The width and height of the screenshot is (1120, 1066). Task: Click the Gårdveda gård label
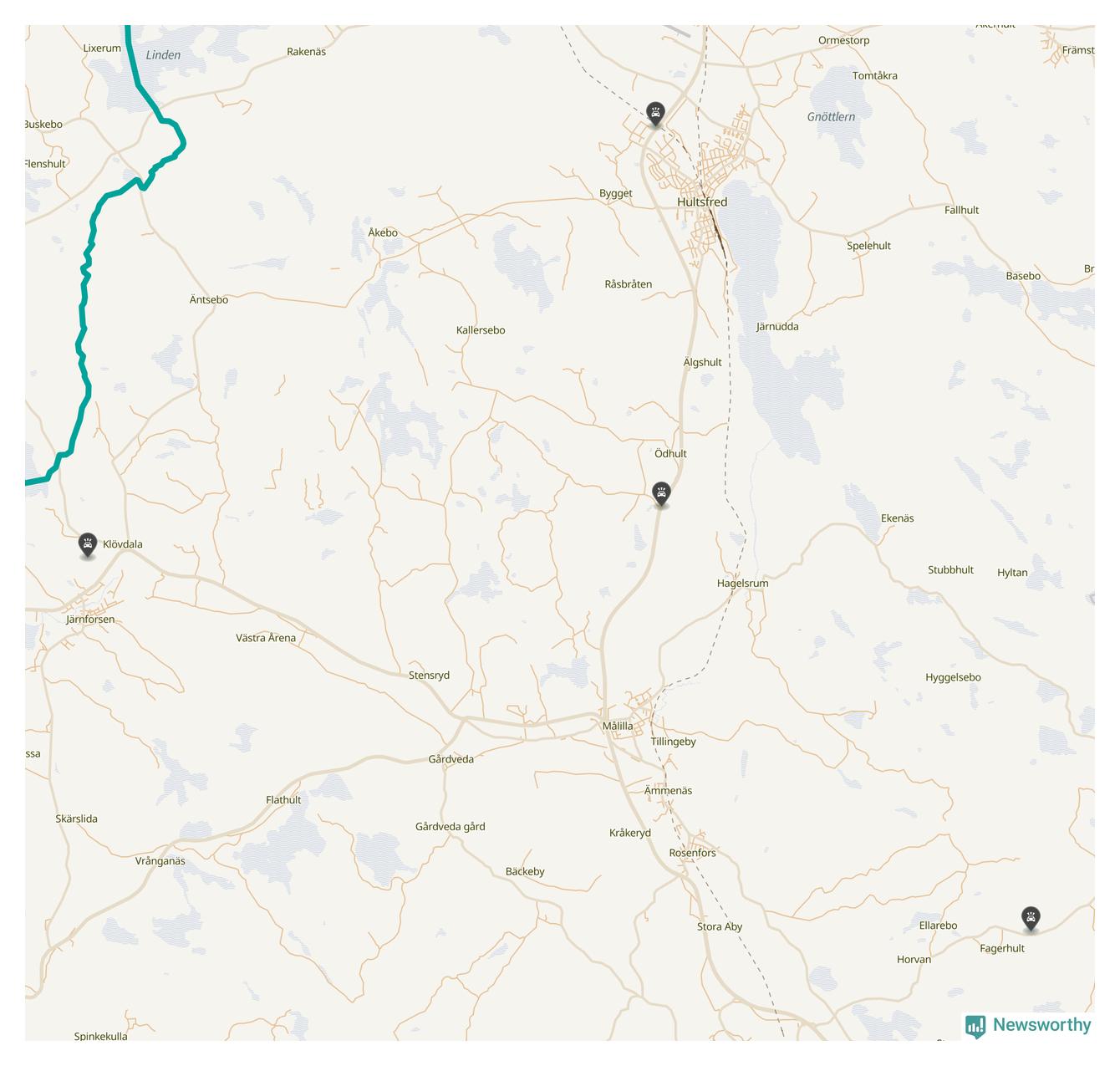450,827
